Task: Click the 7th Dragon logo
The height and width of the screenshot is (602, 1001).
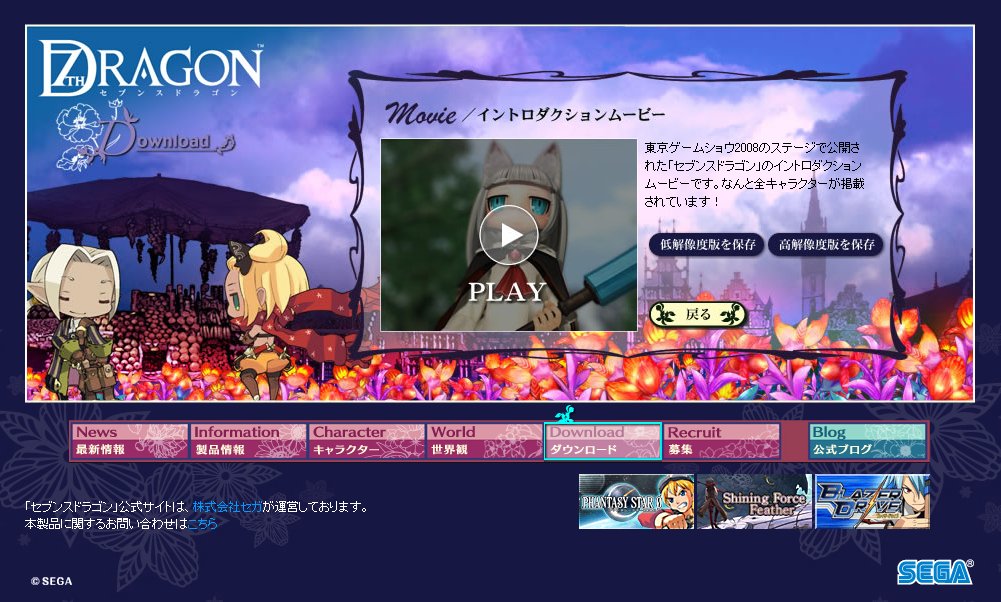Action: [x=151, y=70]
